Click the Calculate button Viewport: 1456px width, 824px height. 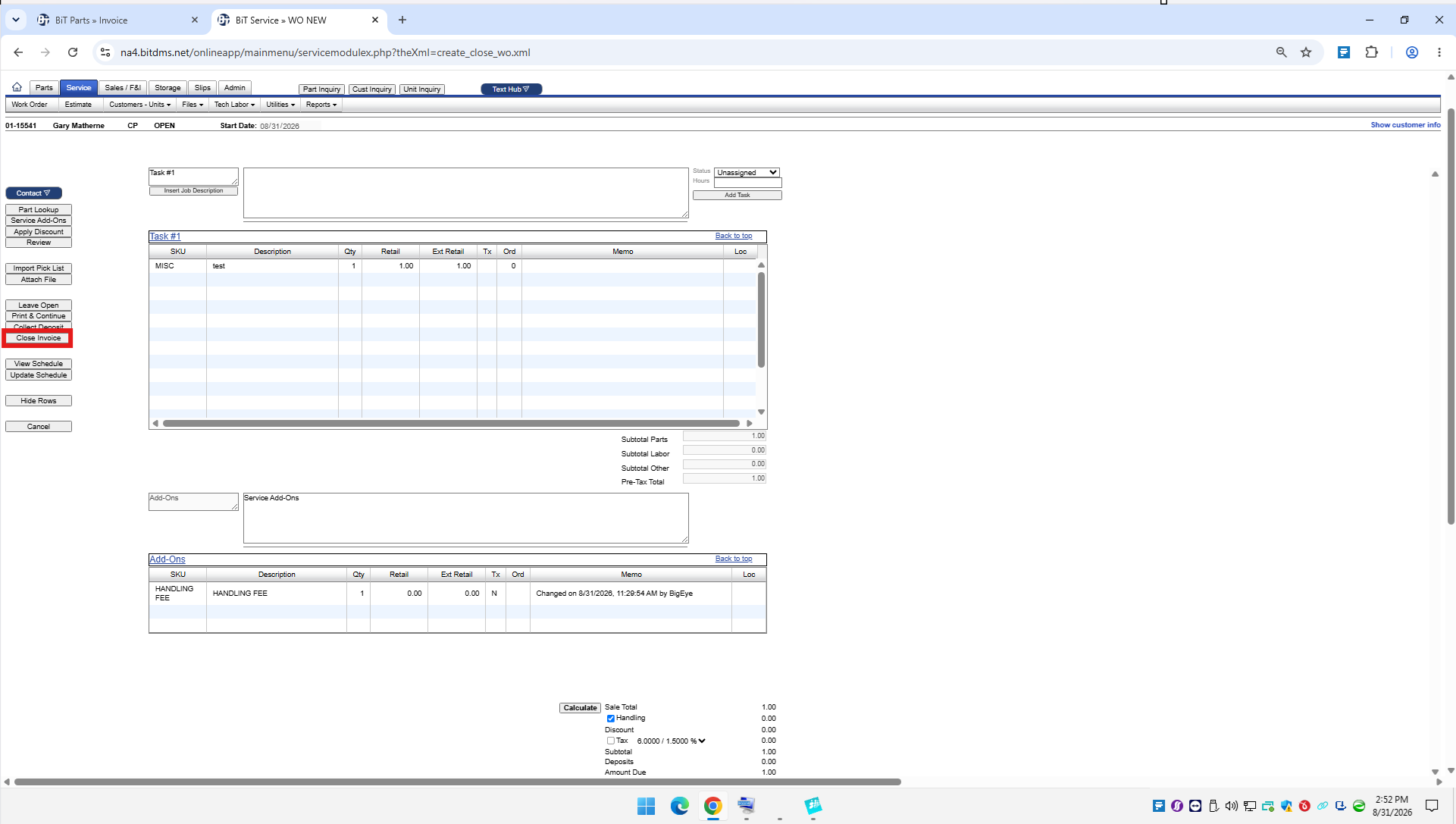pyautogui.click(x=580, y=708)
